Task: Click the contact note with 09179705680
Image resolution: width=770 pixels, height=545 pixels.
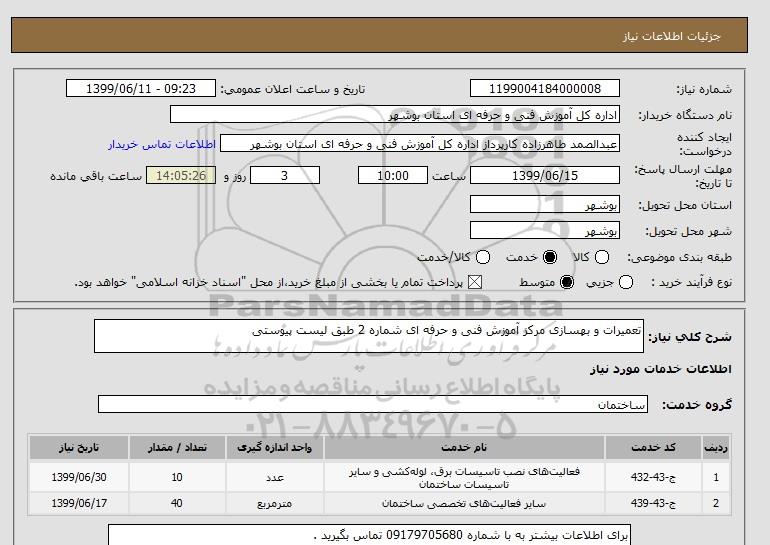Action: pyautogui.click(x=369, y=535)
